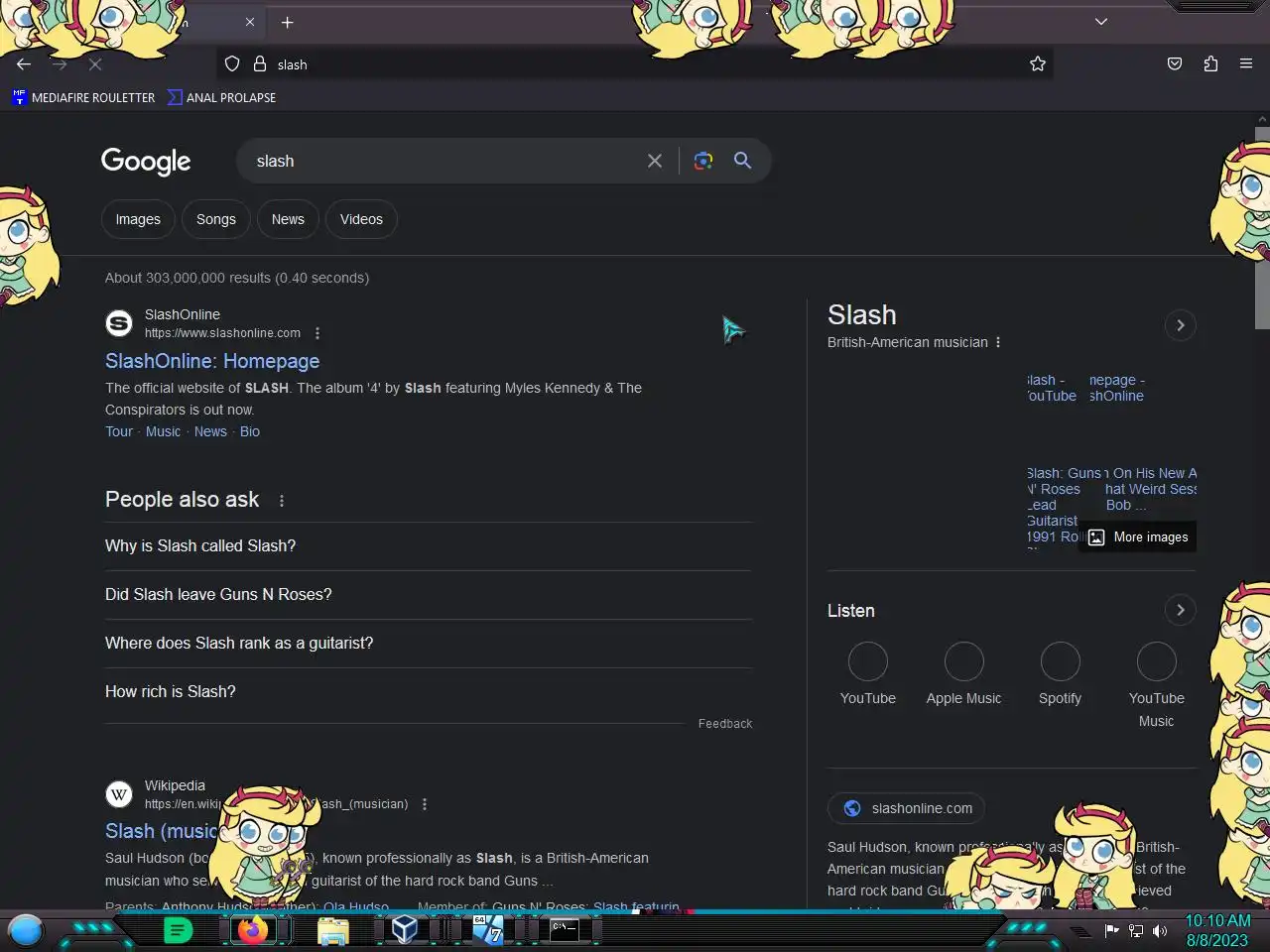Image resolution: width=1270 pixels, height=952 pixels.
Task: Open the volume speaker tray icon
Action: pos(1160,930)
